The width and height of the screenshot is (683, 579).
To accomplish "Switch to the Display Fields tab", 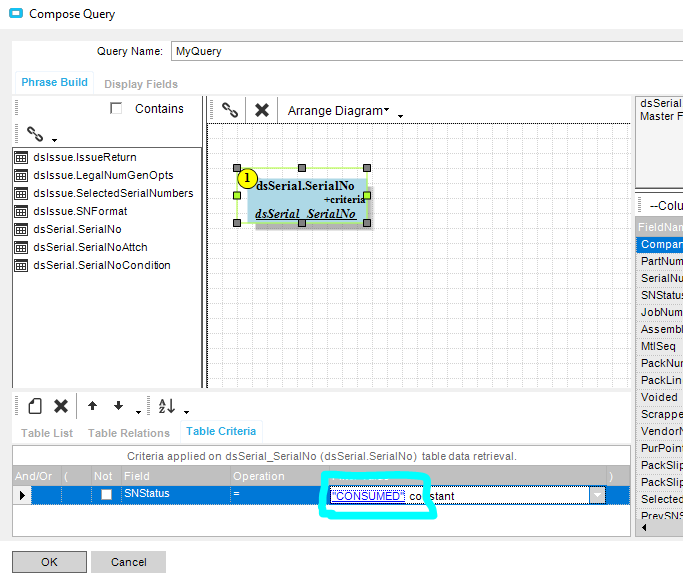I will [141, 84].
